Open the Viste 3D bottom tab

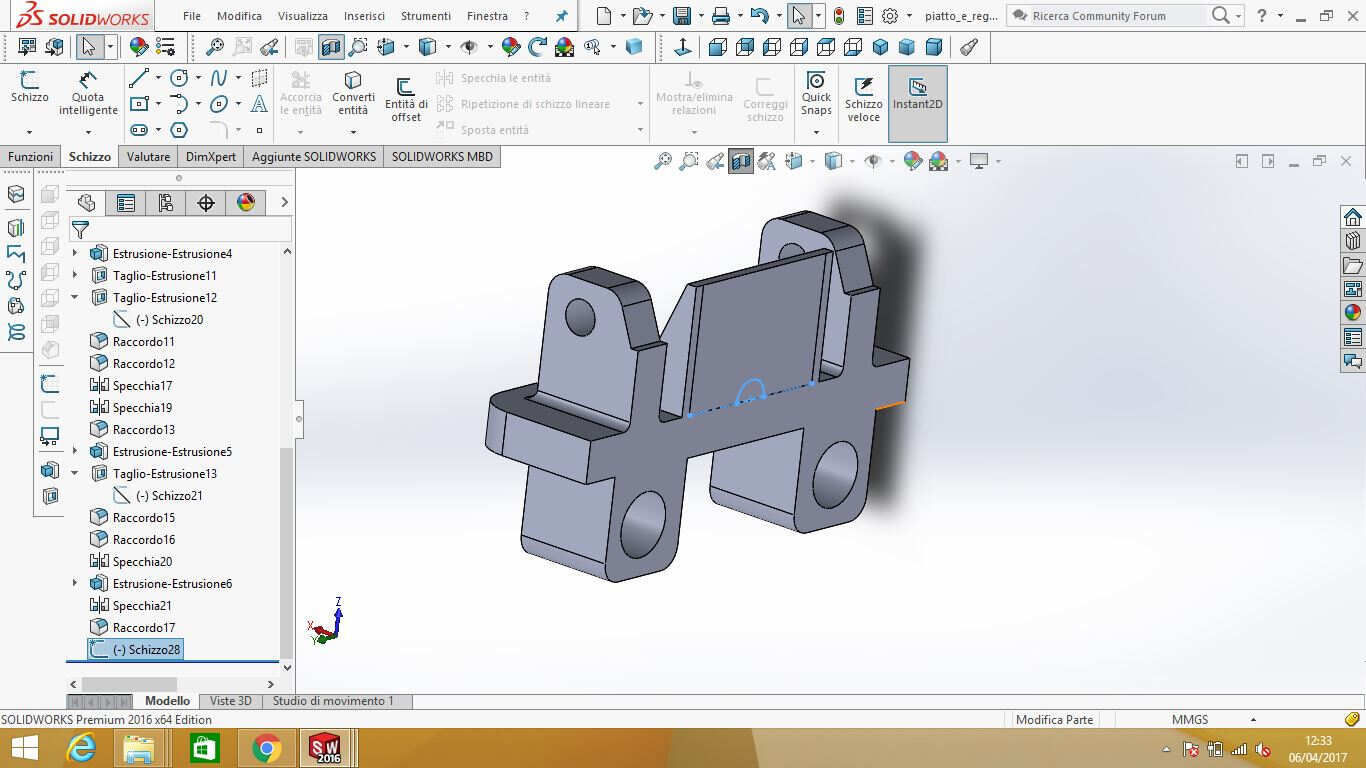[x=231, y=701]
